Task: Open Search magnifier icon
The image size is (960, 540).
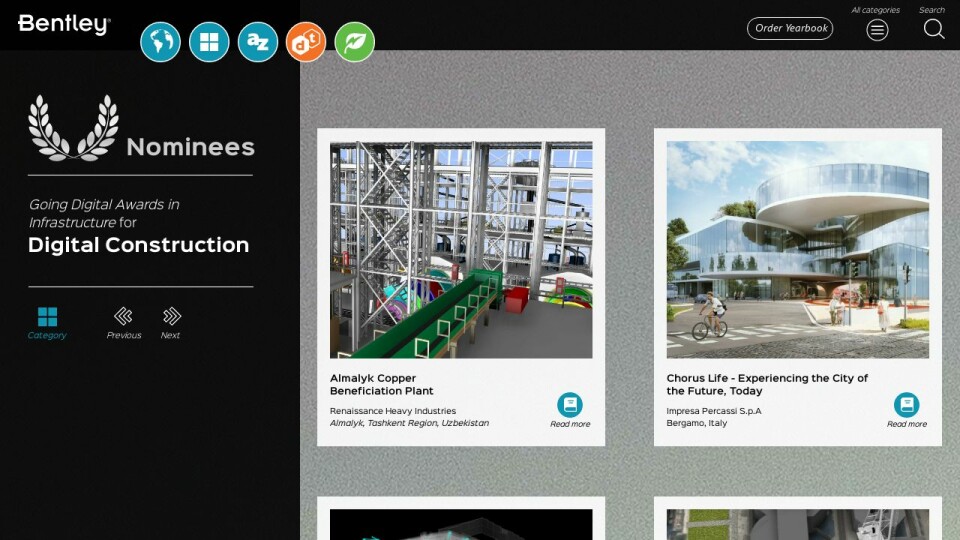Action: [934, 29]
